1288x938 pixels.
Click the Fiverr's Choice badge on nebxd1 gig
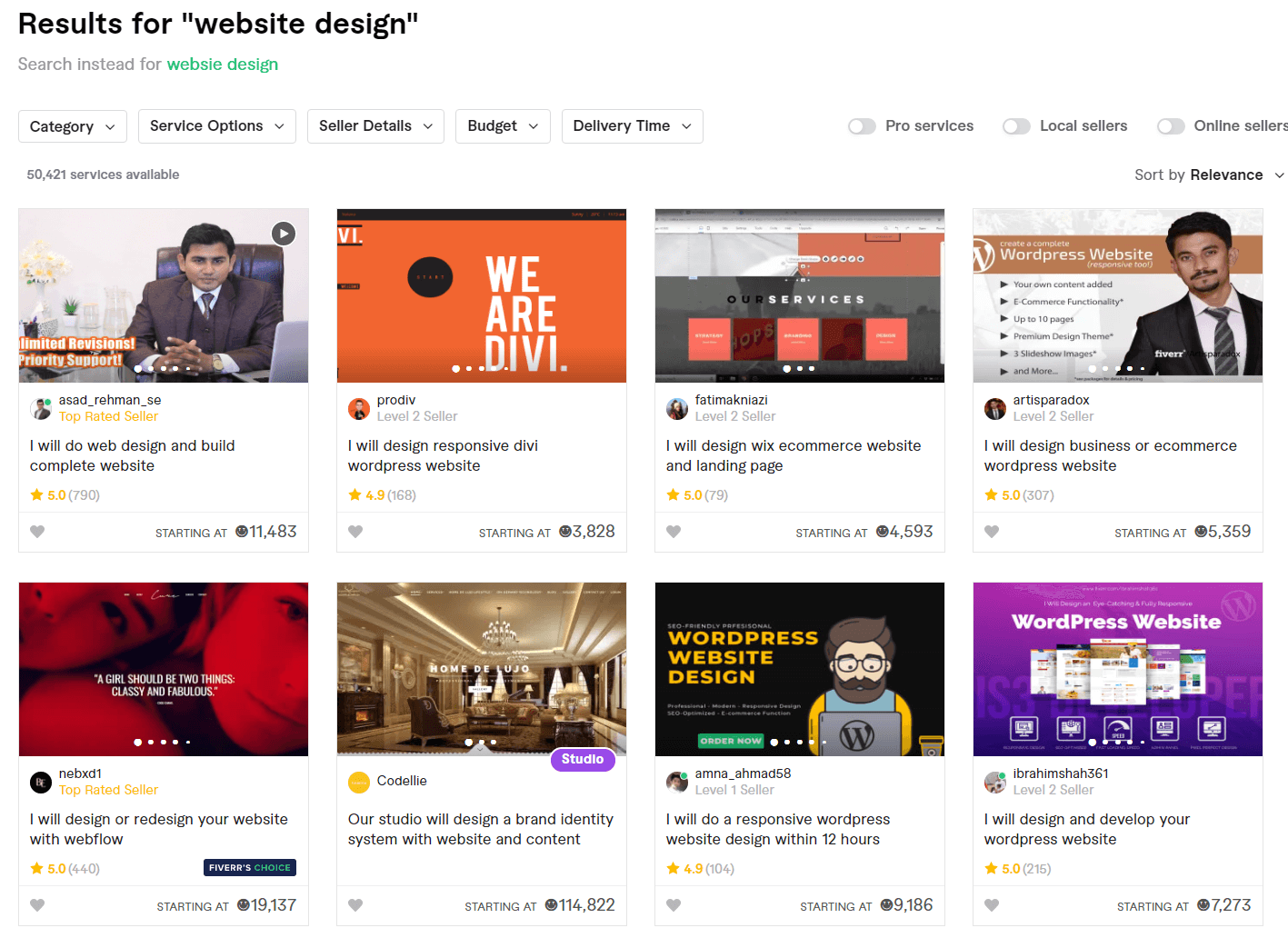click(250, 868)
